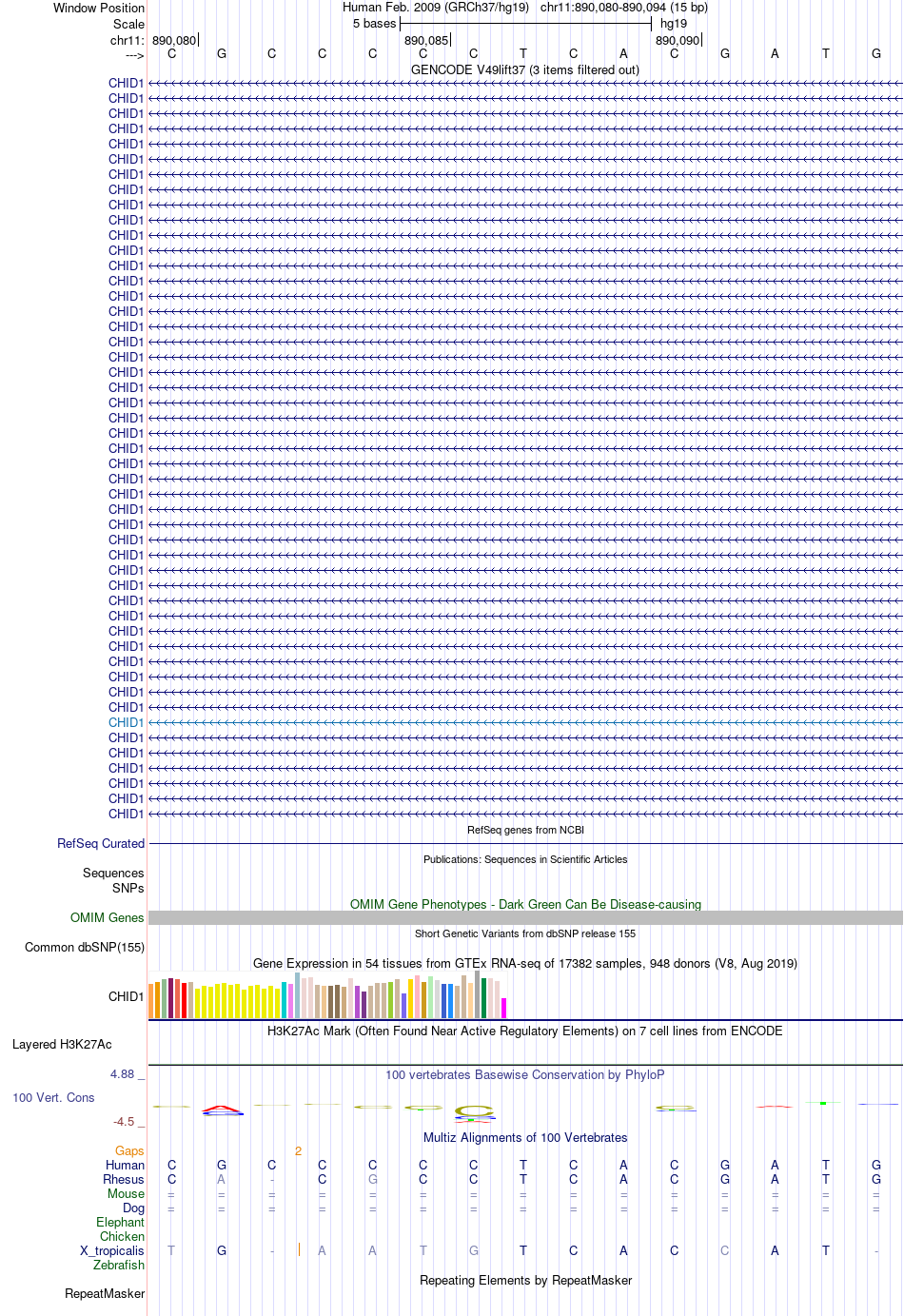Click the 'chr11:' ruler label
Viewport: 904px width, 1316px height.
128,40
